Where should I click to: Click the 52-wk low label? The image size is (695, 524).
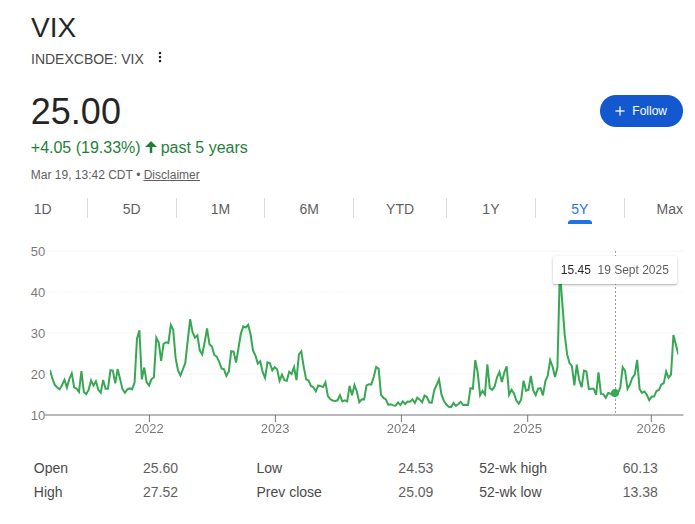510,492
